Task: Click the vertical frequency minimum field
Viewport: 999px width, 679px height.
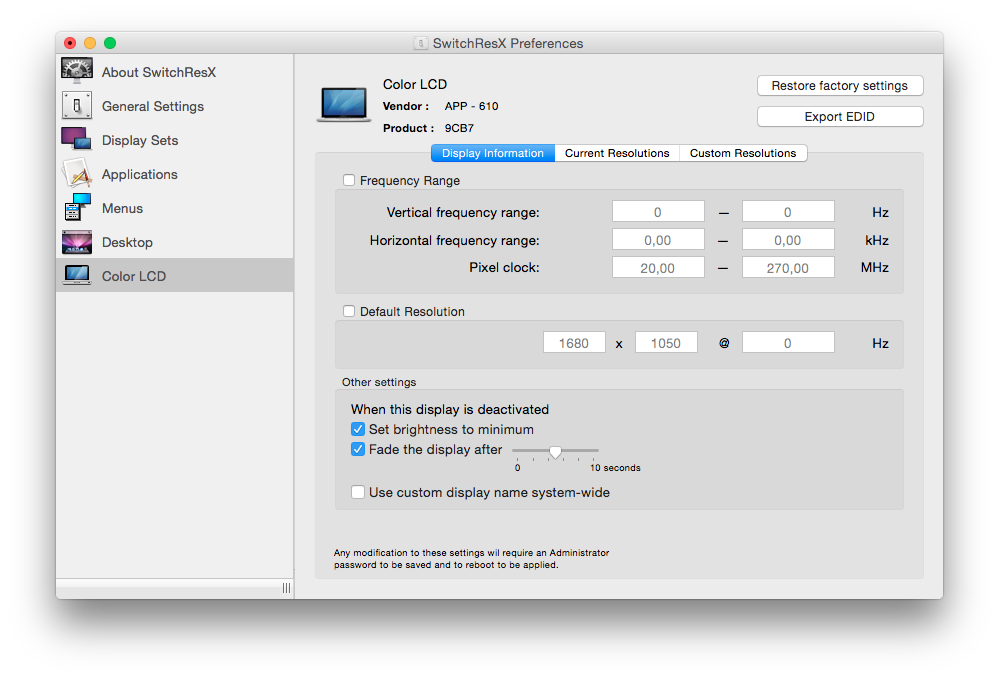Action: click(658, 212)
